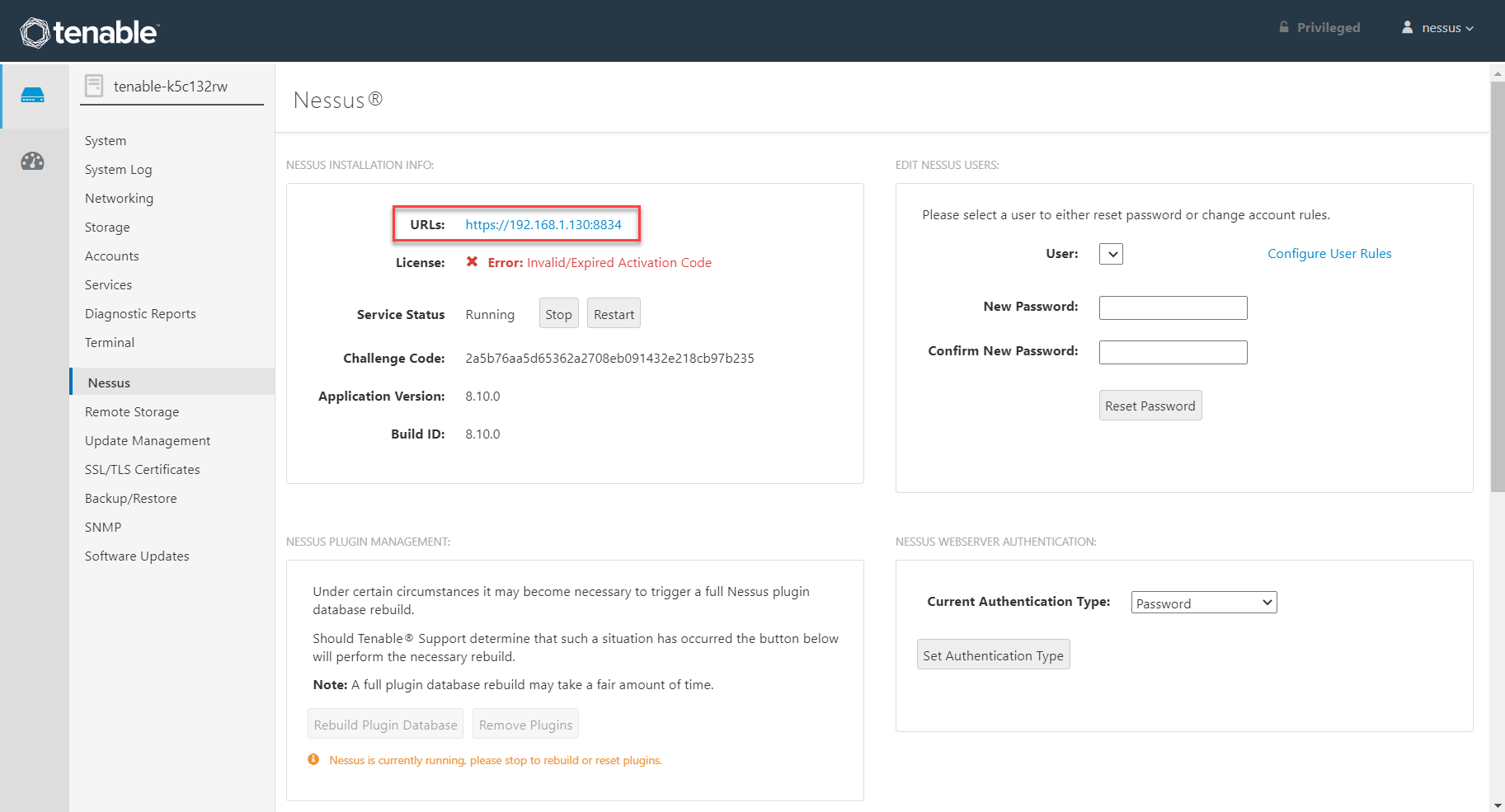Go to Services in the sidebar
The height and width of the screenshot is (812, 1505).
[108, 285]
